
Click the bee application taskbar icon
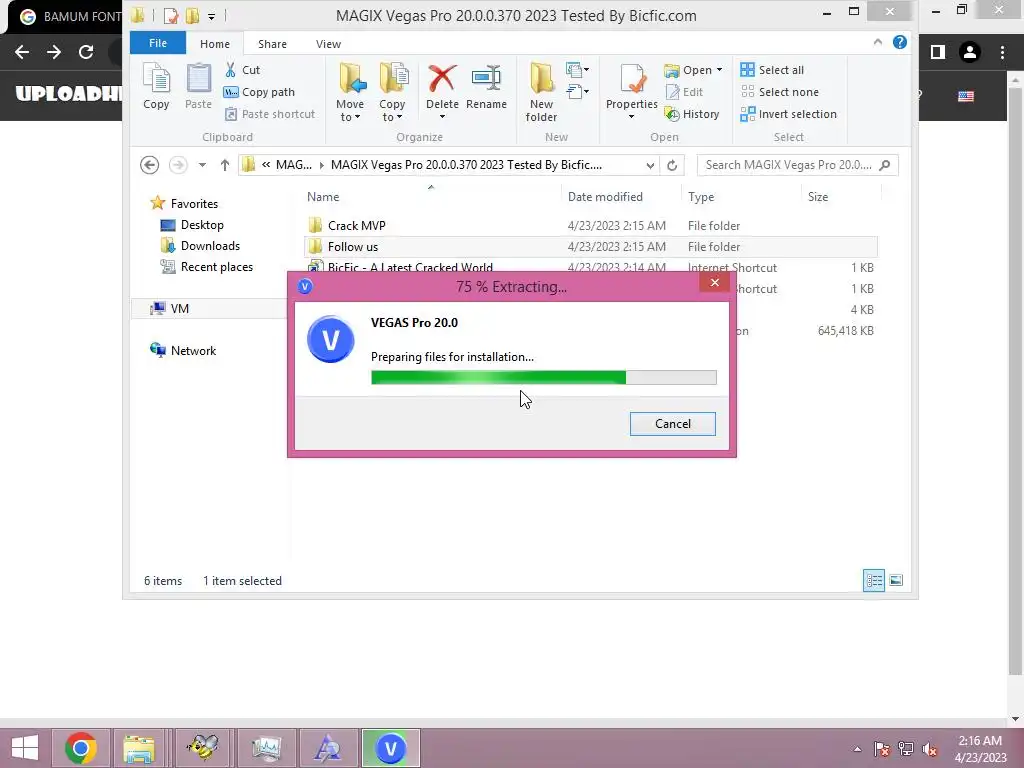click(x=203, y=748)
